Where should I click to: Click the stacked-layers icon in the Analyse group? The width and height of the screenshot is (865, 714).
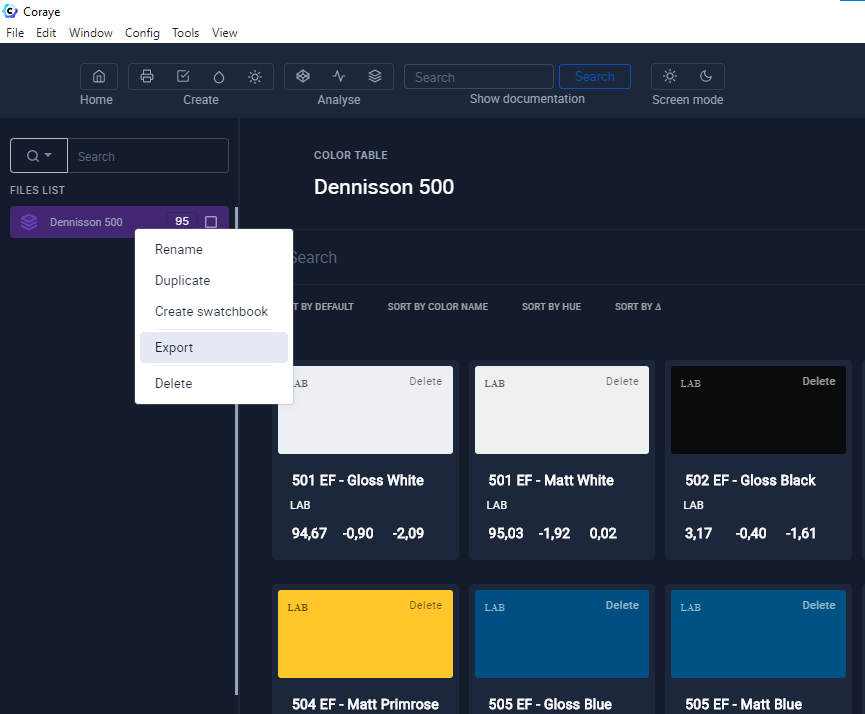(375, 76)
